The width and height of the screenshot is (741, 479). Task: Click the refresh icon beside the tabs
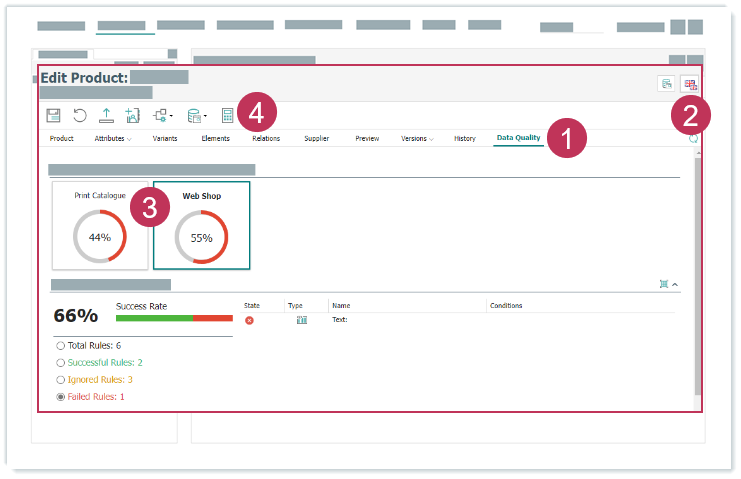point(693,140)
